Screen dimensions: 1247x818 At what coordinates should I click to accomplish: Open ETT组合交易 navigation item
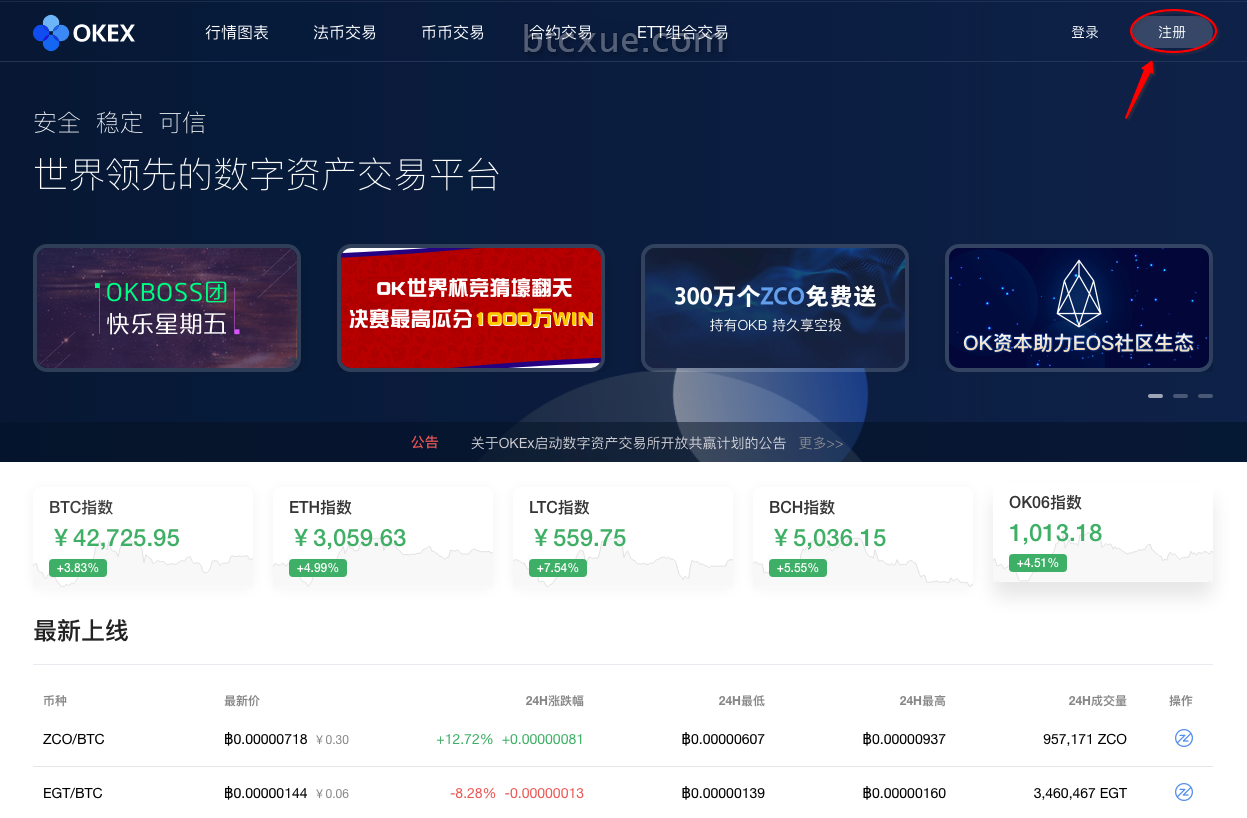683,33
